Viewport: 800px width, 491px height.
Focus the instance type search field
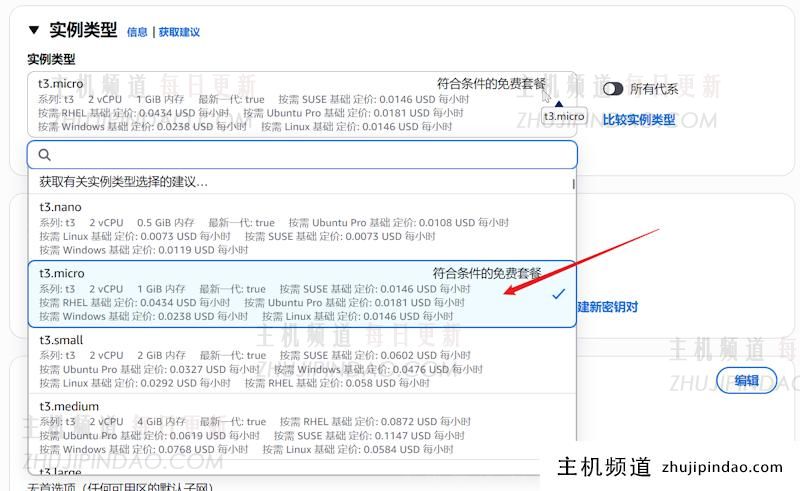[302, 155]
